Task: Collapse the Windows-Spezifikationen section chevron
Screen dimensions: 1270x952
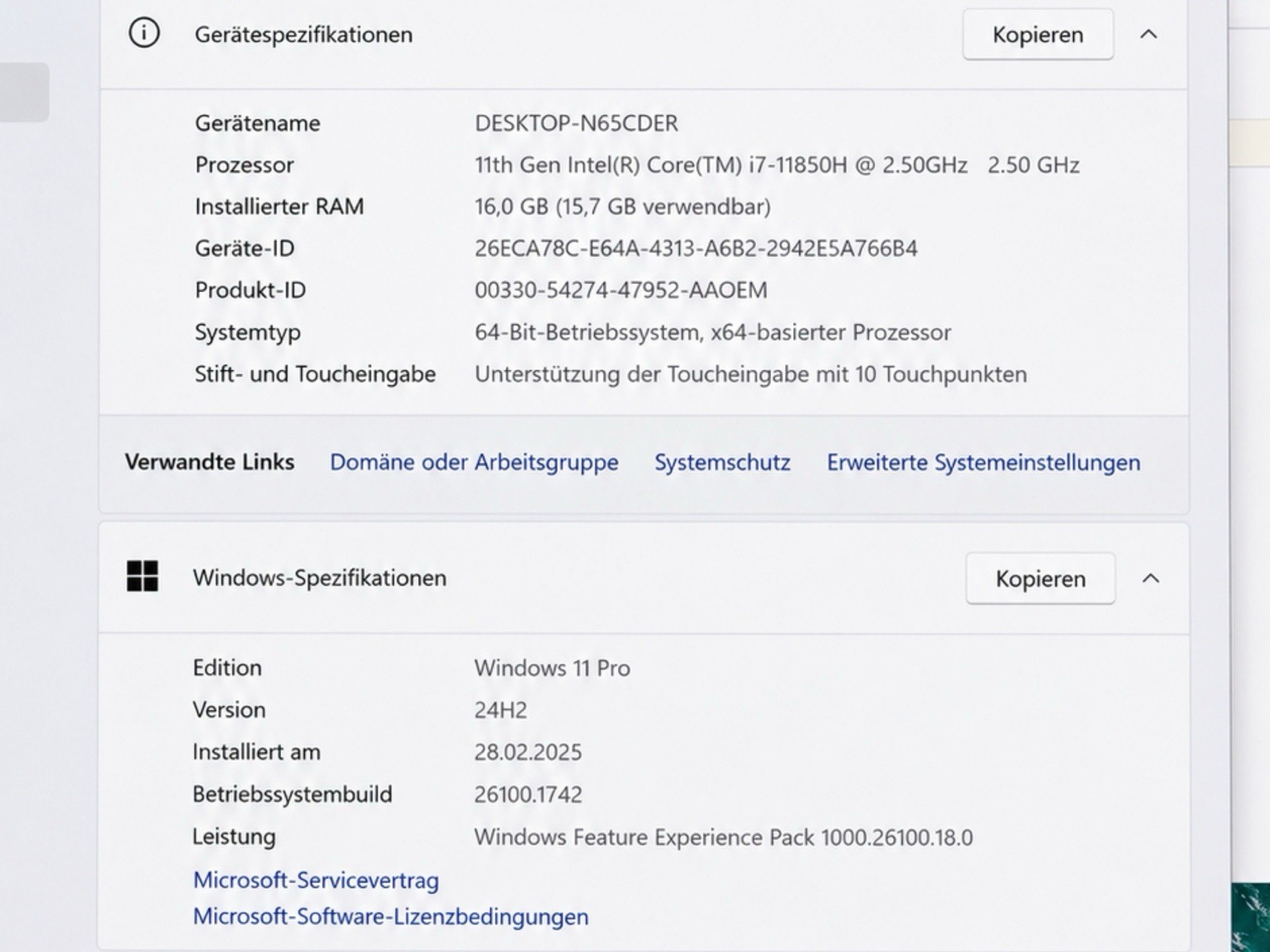Action: click(1150, 578)
